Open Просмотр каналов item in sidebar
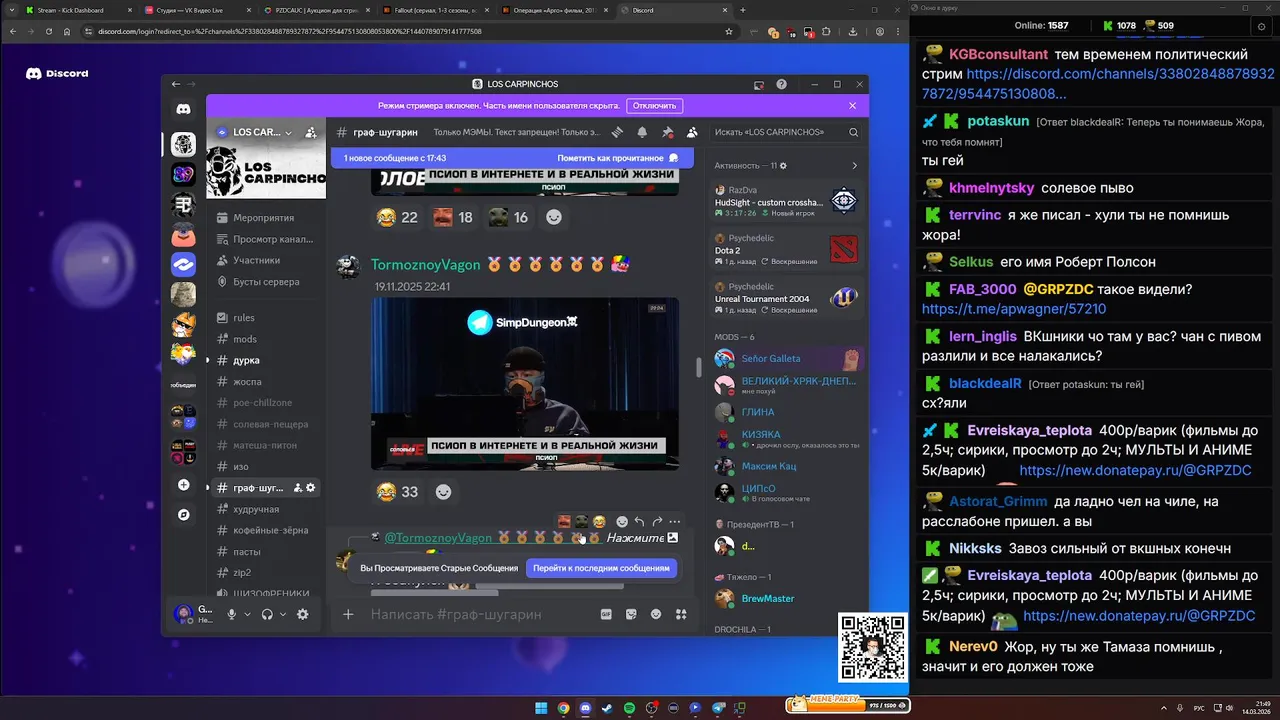The width and height of the screenshot is (1280, 720). click(266, 239)
